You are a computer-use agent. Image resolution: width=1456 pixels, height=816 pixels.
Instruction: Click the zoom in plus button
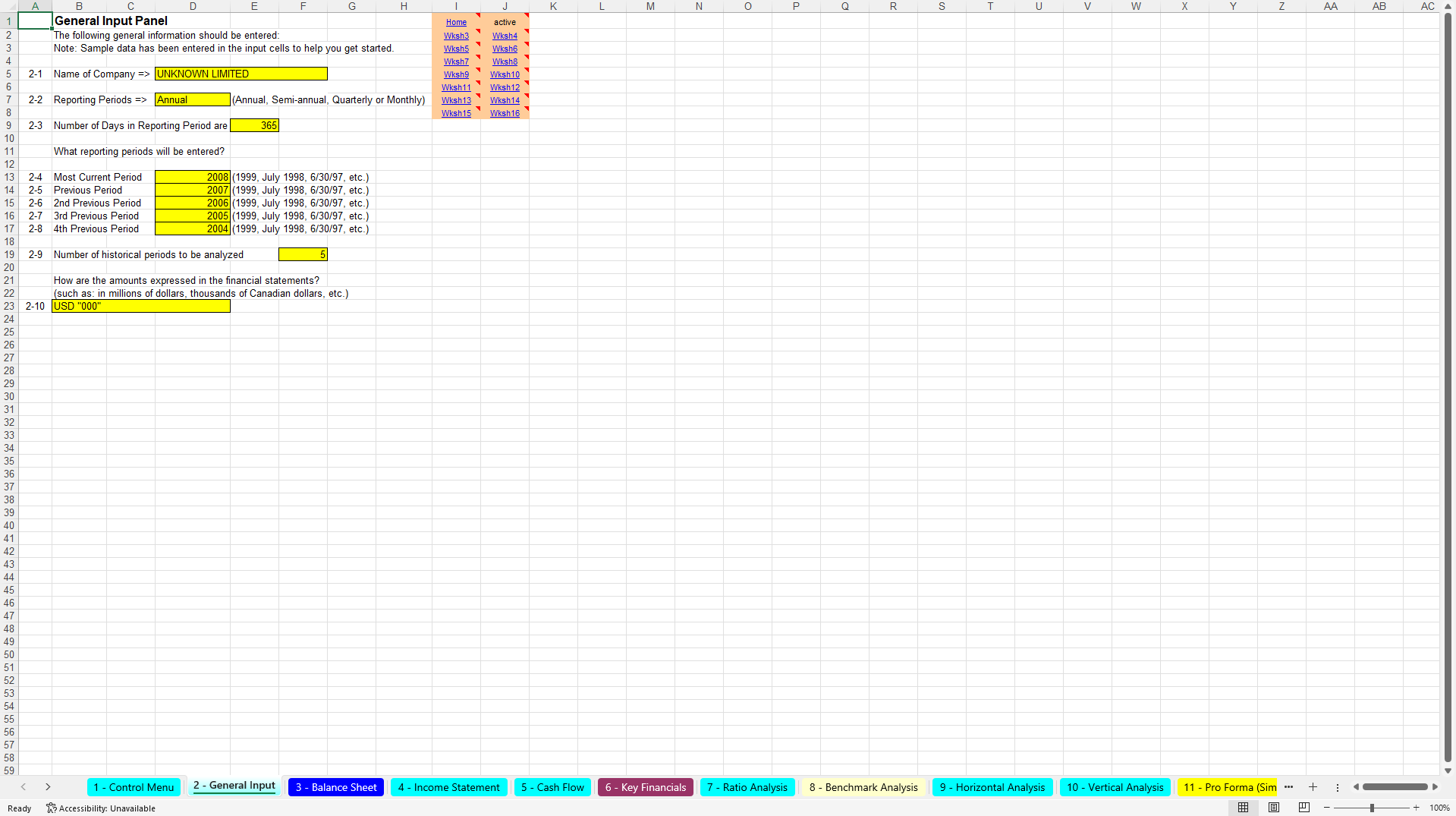1416,808
